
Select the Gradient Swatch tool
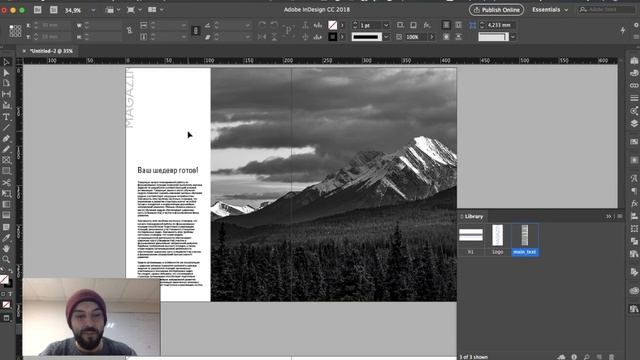point(6,204)
